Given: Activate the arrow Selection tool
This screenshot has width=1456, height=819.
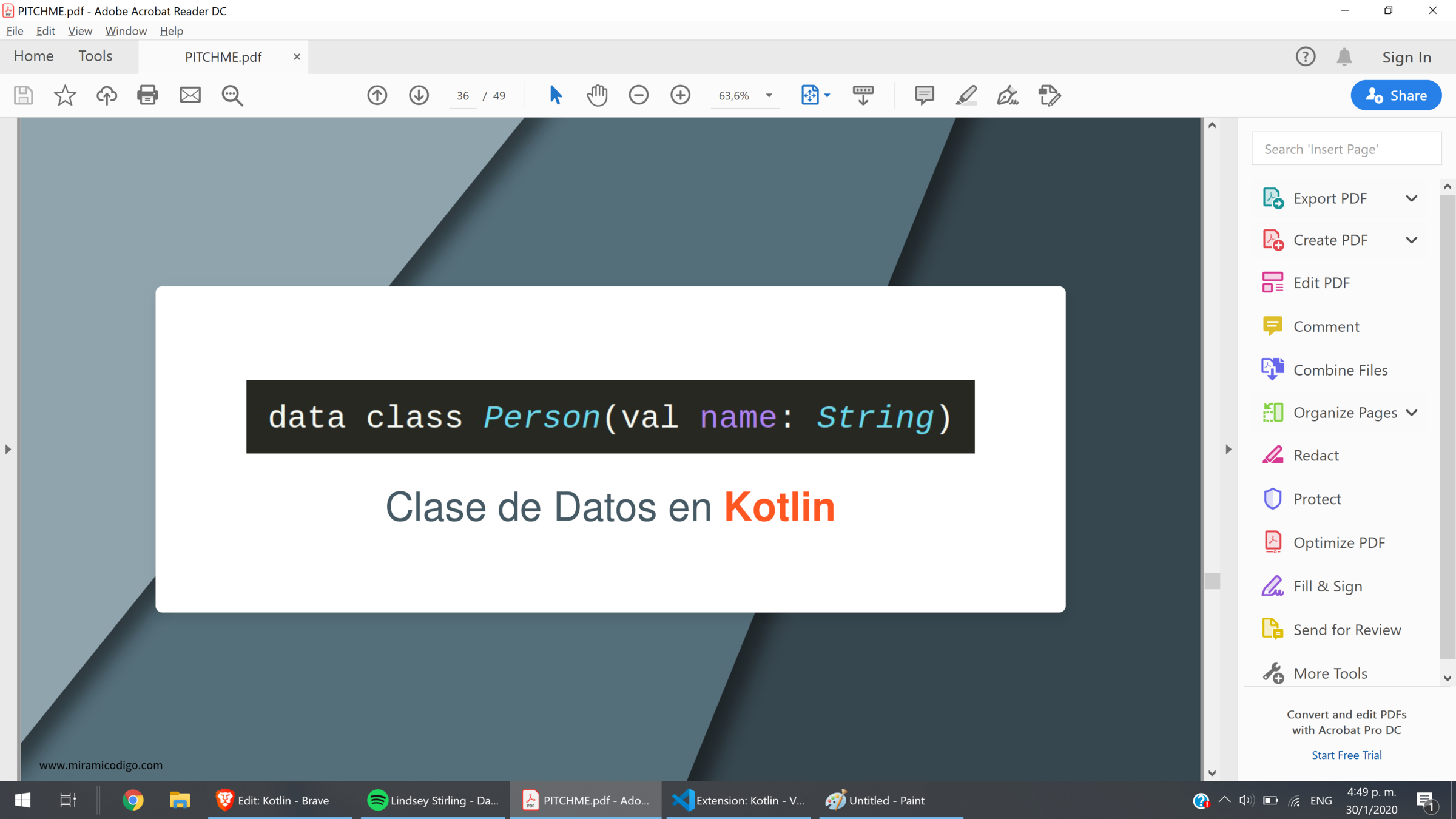Looking at the screenshot, I should pyautogui.click(x=555, y=95).
